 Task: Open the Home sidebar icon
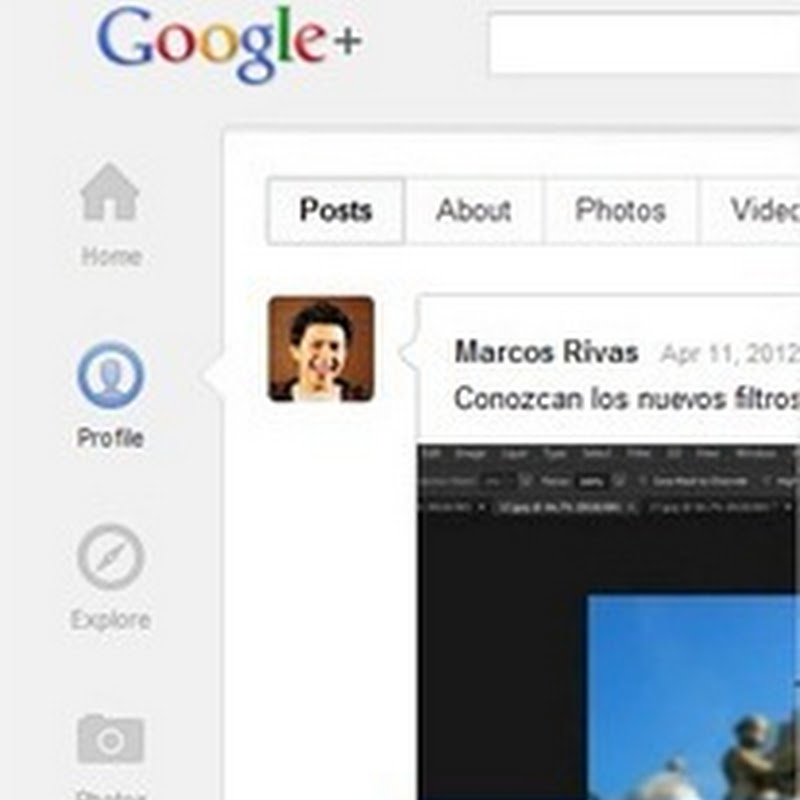point(110,192)
